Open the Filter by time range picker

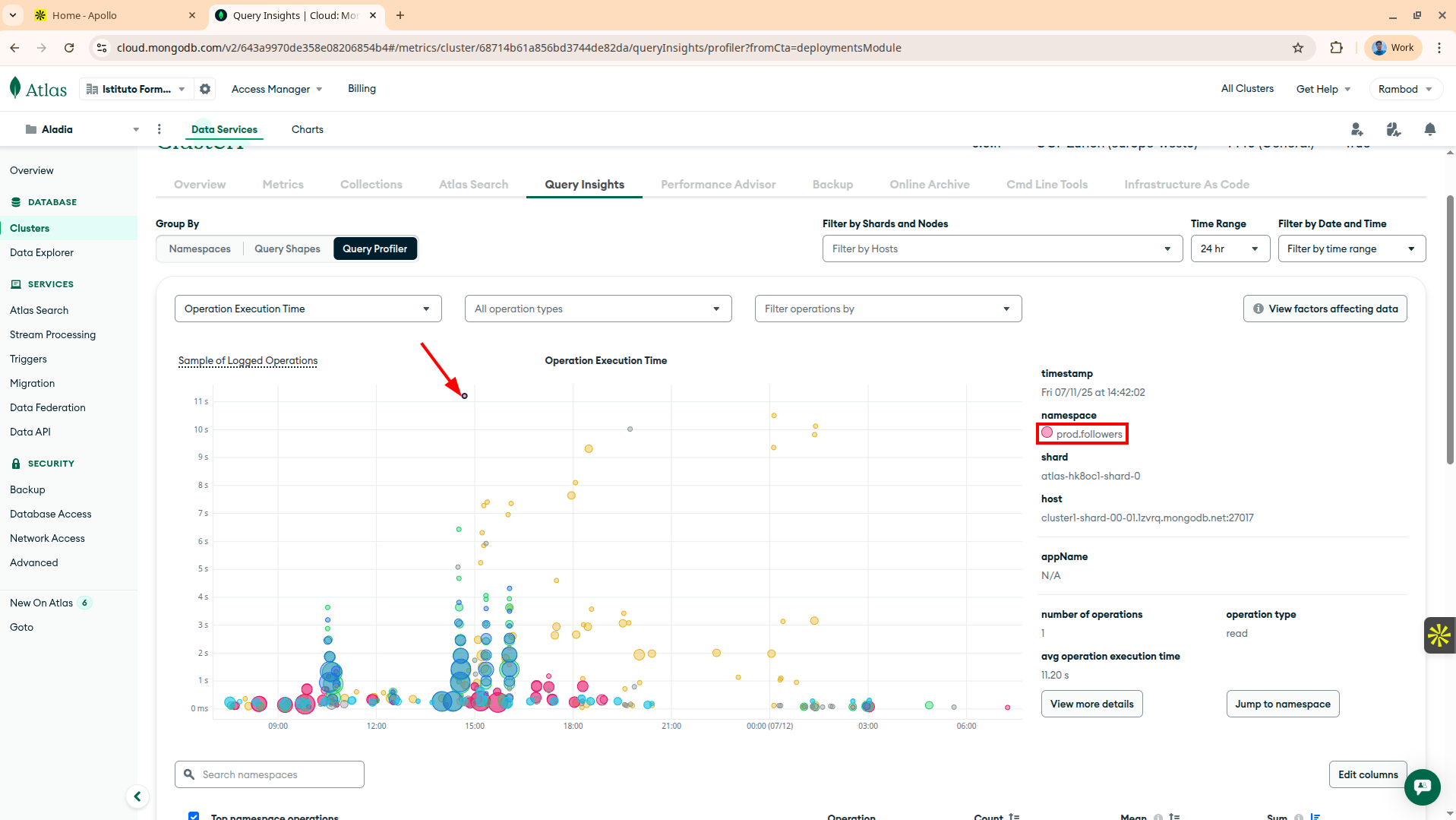tap(1351, 249)
